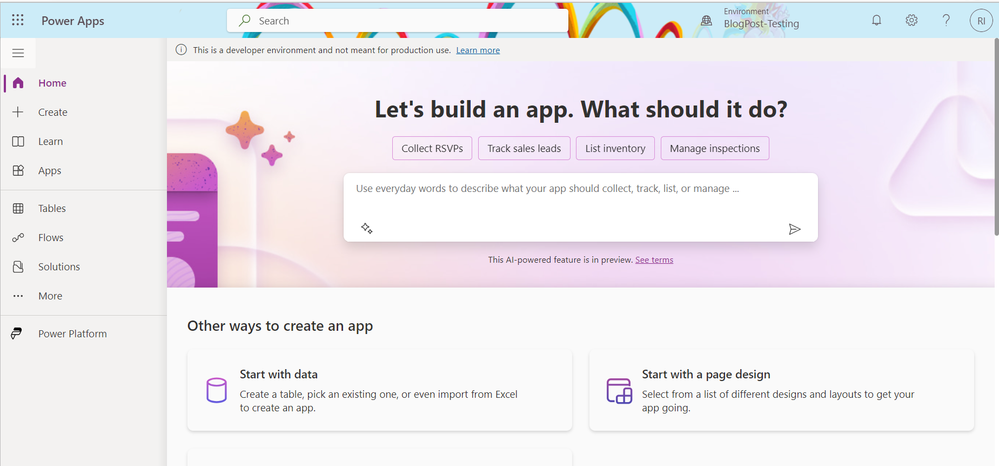Click the Power Platform icon
The image size is (999, 466).
(17, 334)
